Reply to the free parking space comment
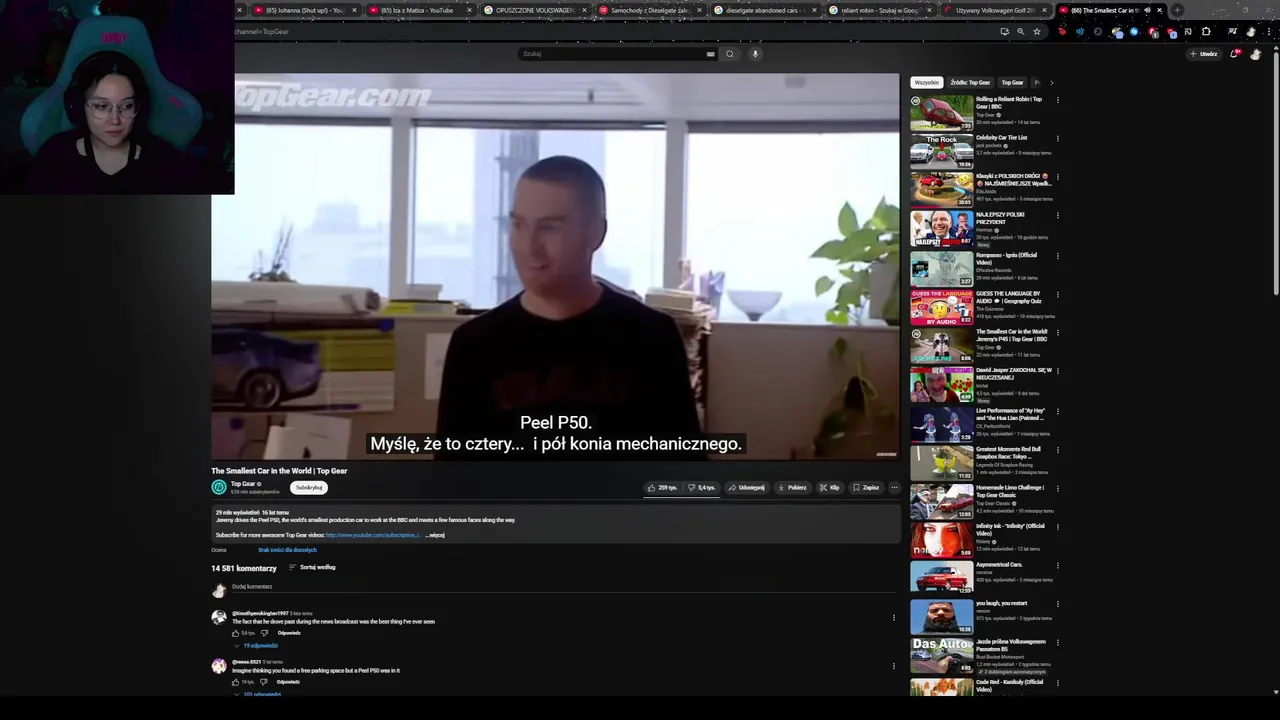 click(x=288, y=682)
